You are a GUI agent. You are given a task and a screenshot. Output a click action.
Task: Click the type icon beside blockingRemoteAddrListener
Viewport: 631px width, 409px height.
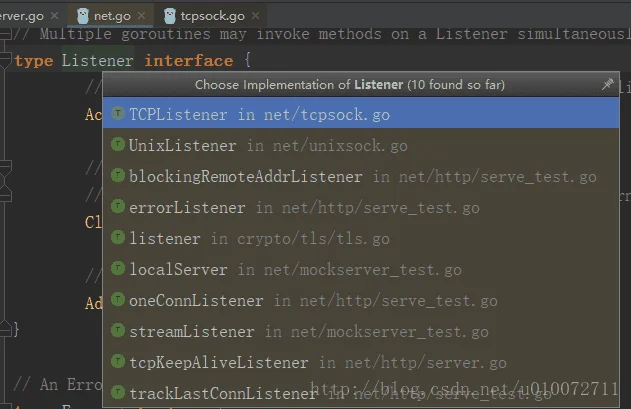click(x=118, y=175)
